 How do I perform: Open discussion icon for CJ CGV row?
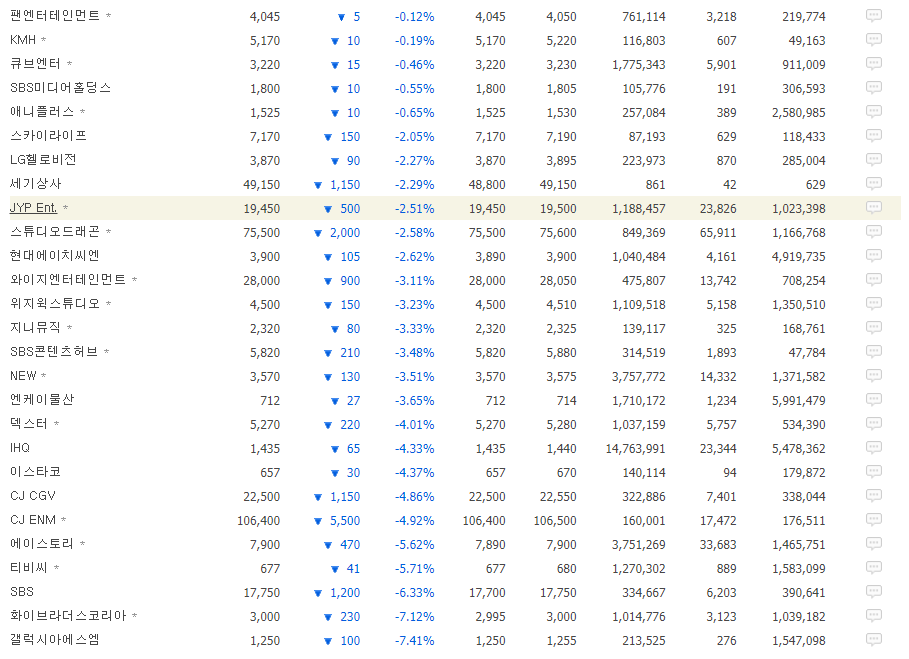coord(874,496)
